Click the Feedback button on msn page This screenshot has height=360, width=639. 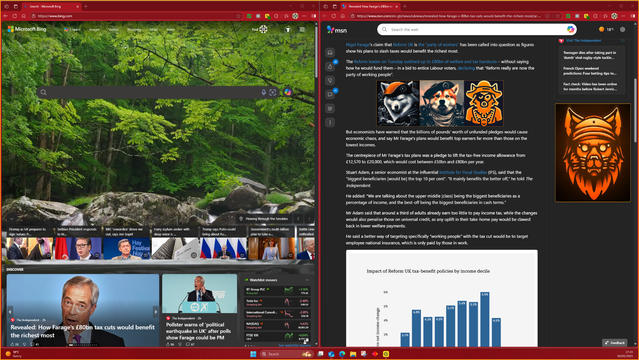[615, 343]
